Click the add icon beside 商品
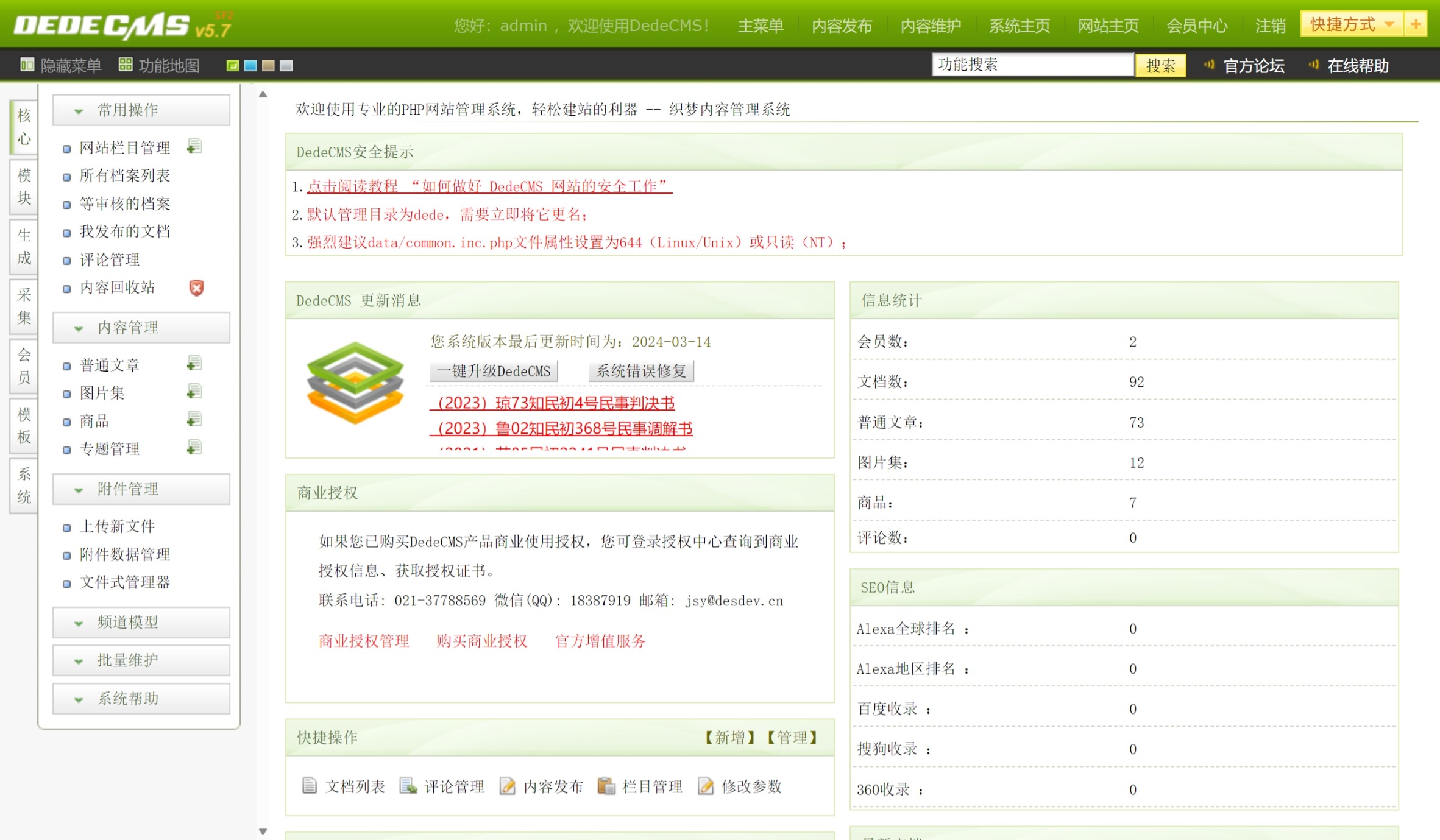 click(x=194, y=420)
